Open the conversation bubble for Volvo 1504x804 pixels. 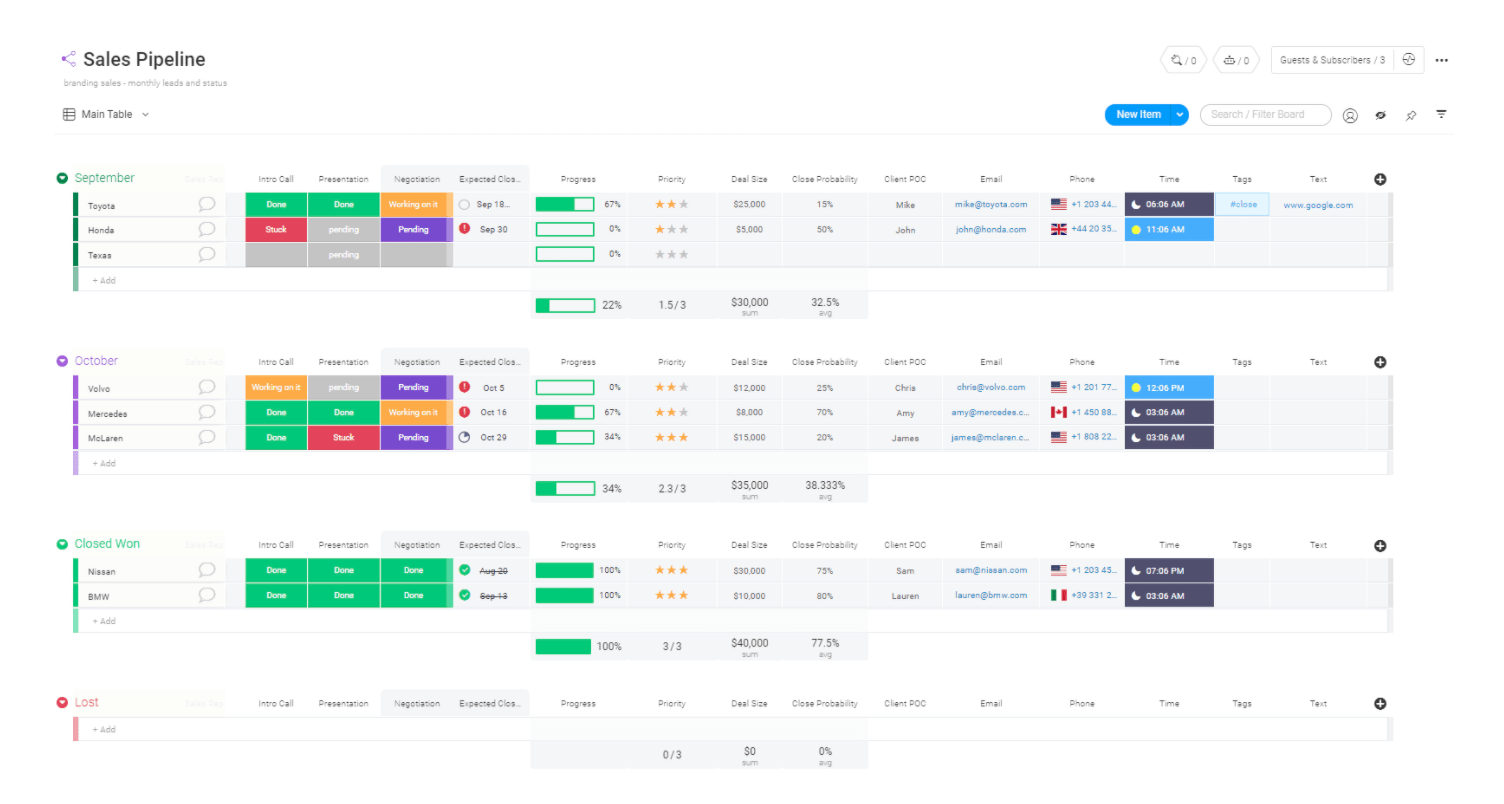(x=207, y=387)
